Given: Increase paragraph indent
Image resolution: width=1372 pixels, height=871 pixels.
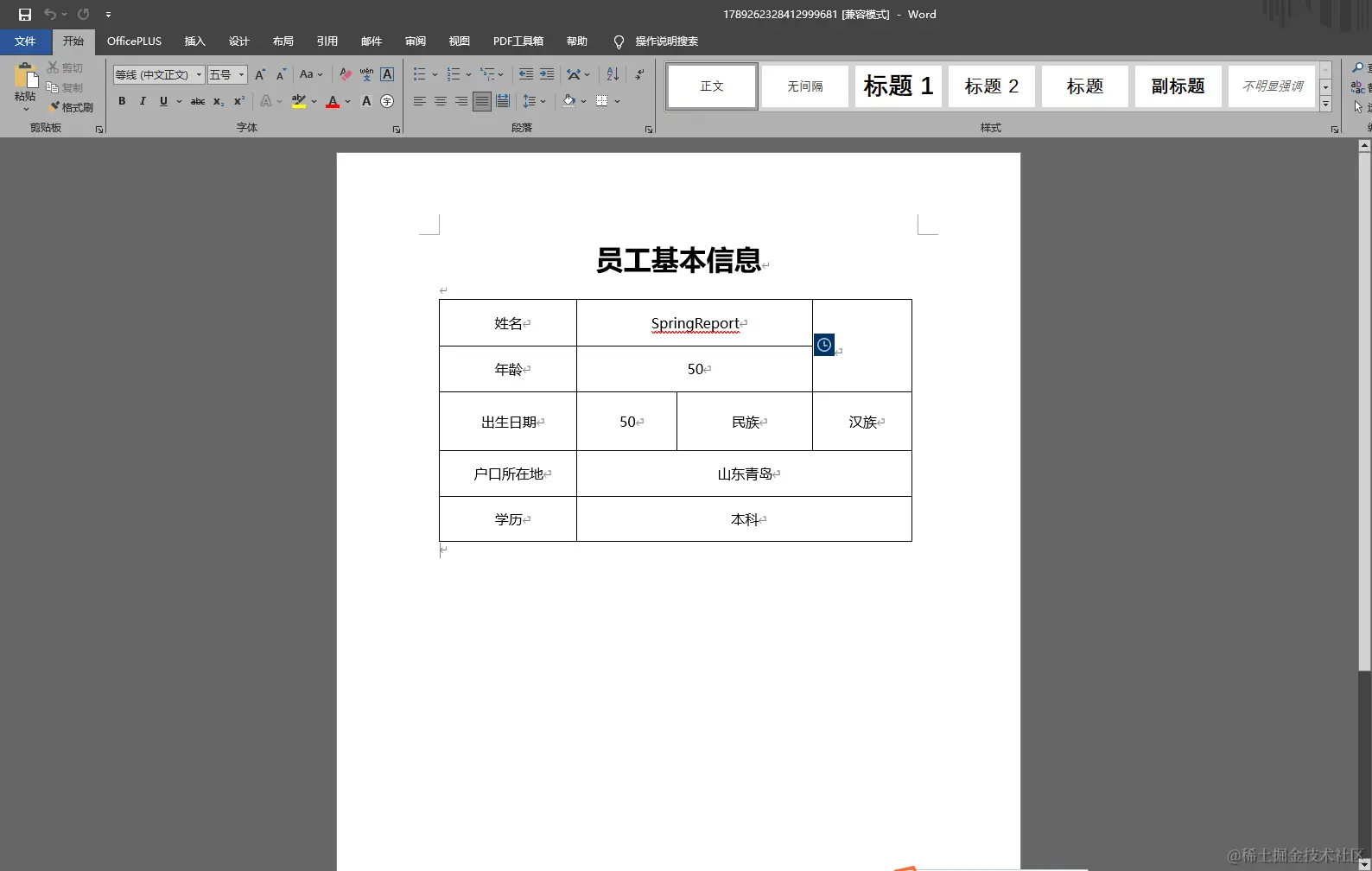Looking at the screenshot, I should click(x=547, y=74).
